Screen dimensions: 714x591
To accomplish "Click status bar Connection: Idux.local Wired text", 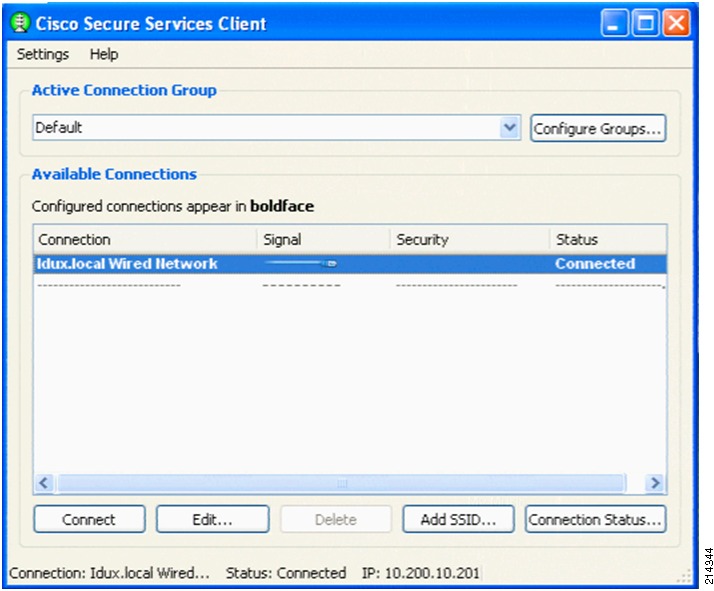I will click(109, 573).
